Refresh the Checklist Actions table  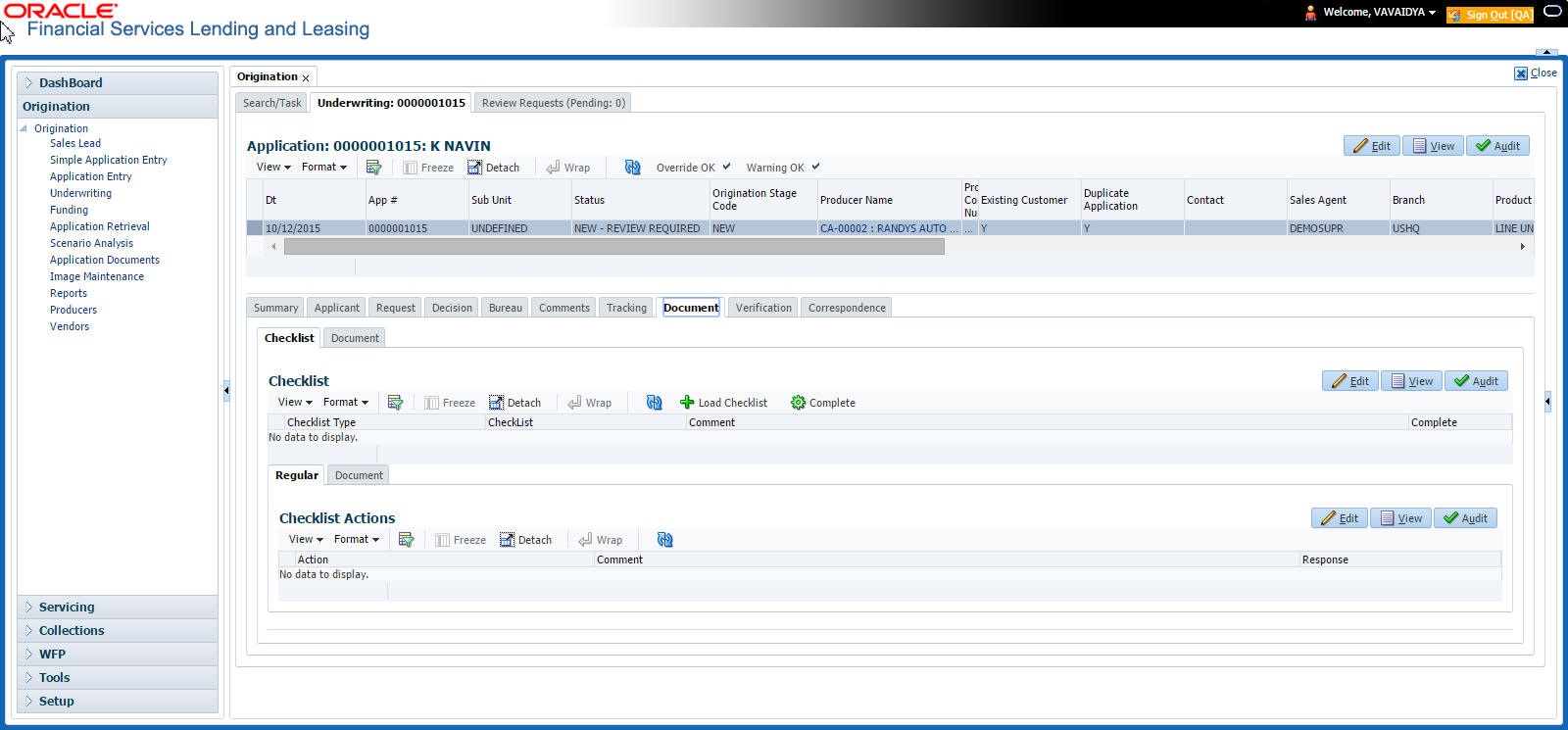point(664,540)
